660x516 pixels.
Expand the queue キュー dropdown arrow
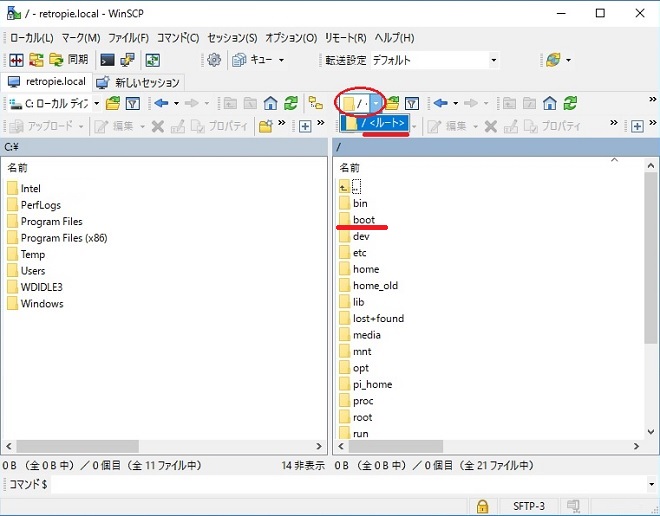tap(281, 60)
